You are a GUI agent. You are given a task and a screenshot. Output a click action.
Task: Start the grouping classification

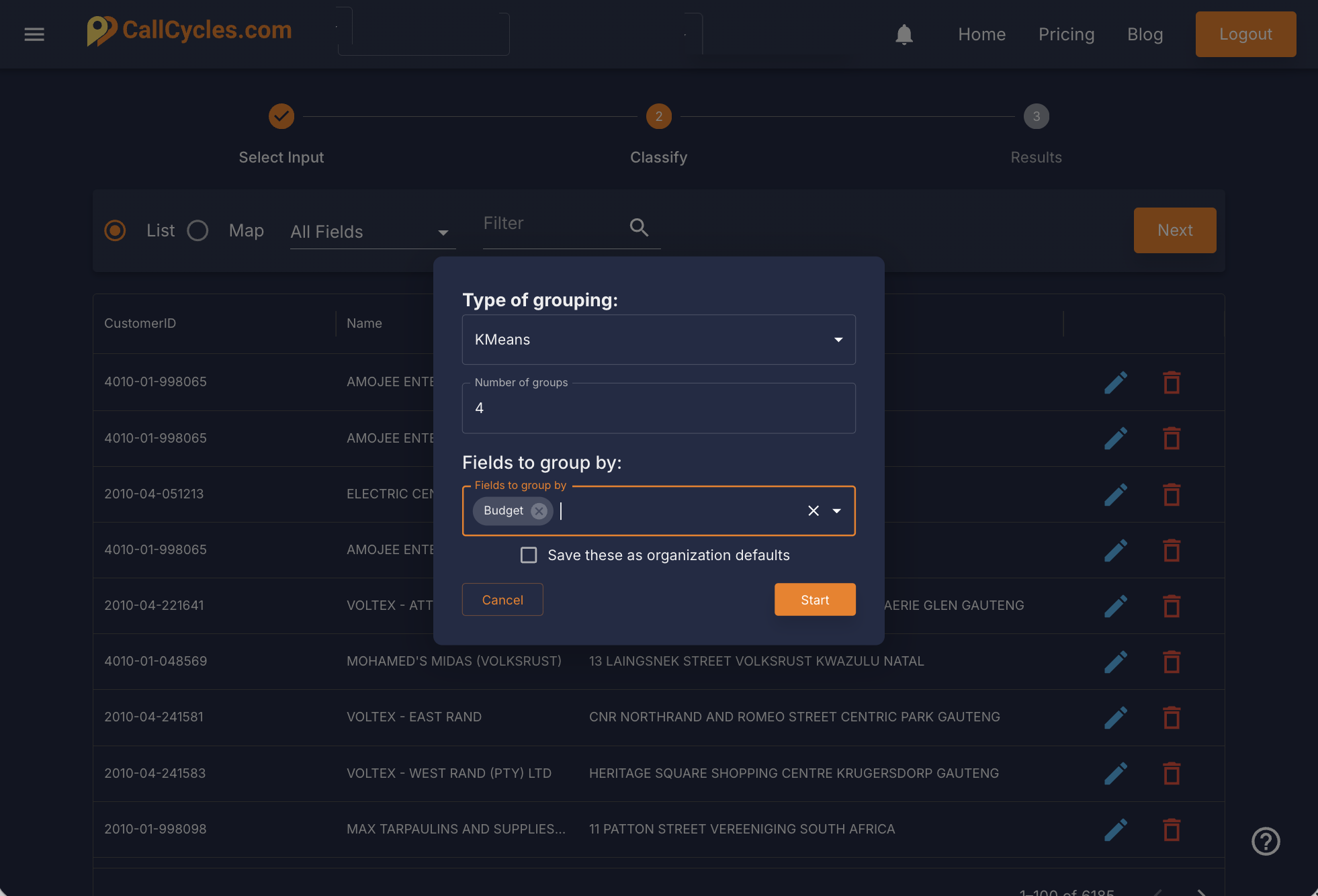[815, 600]
